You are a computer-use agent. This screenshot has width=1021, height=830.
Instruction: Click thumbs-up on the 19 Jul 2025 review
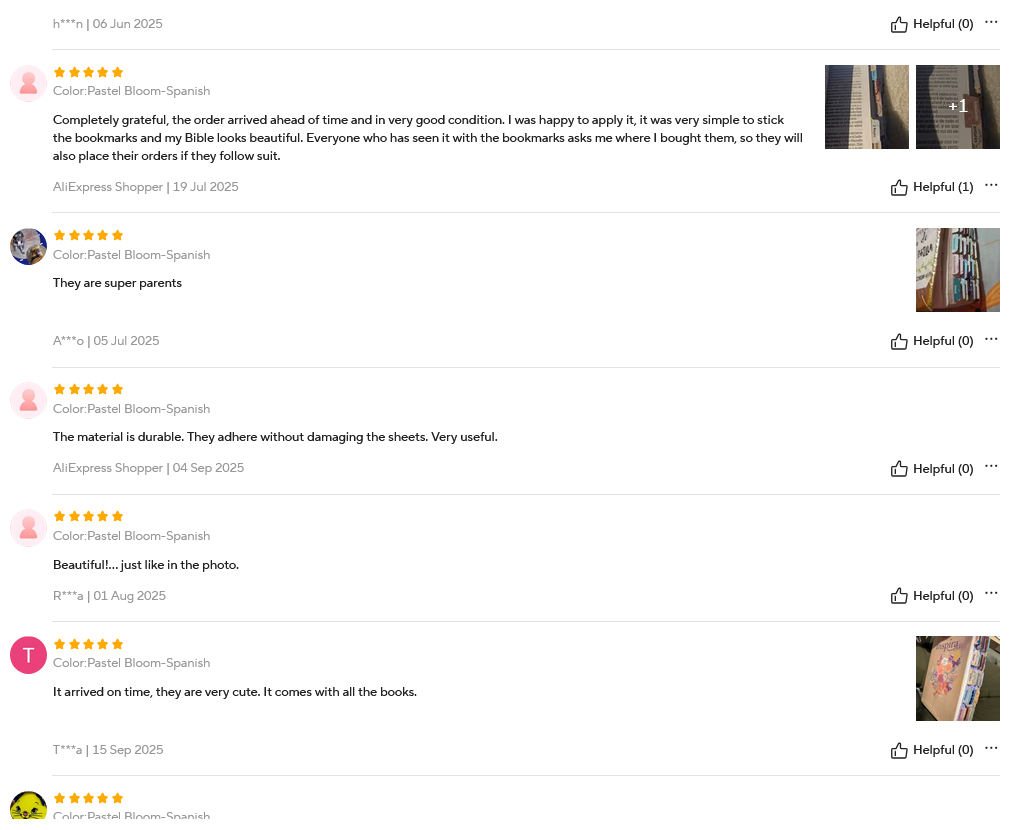(x=899, y=187)
